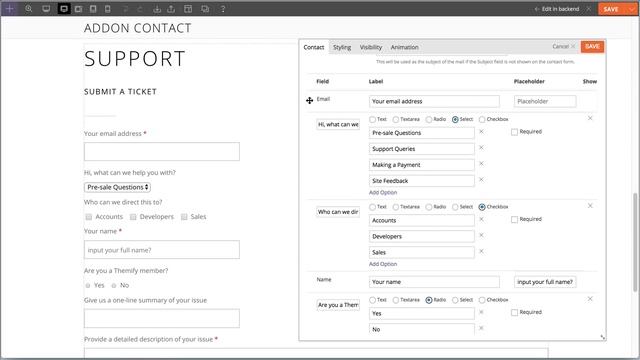This screenshot has width=640, height=360.
Task: Check the Developers checkbox in form preview
Action: click(x=133, y=217)
